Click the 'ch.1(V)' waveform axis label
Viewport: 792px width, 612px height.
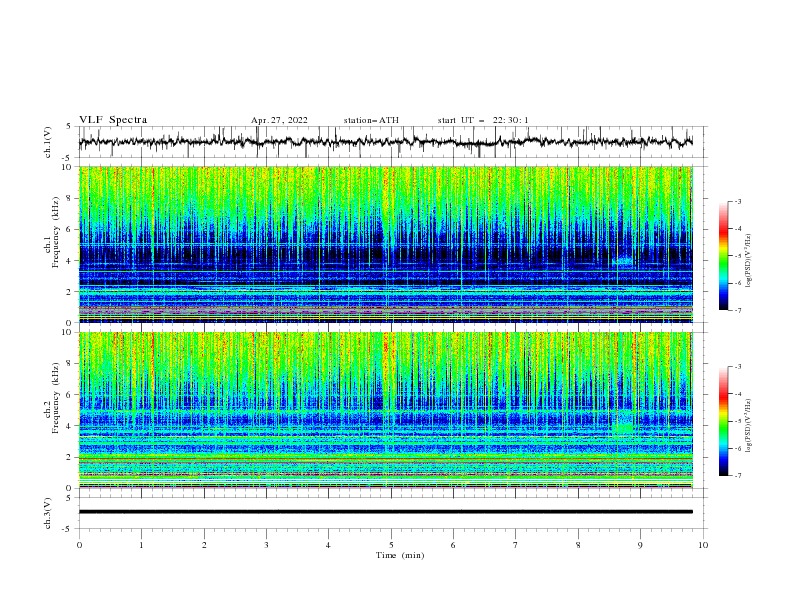tap(48, 142)
